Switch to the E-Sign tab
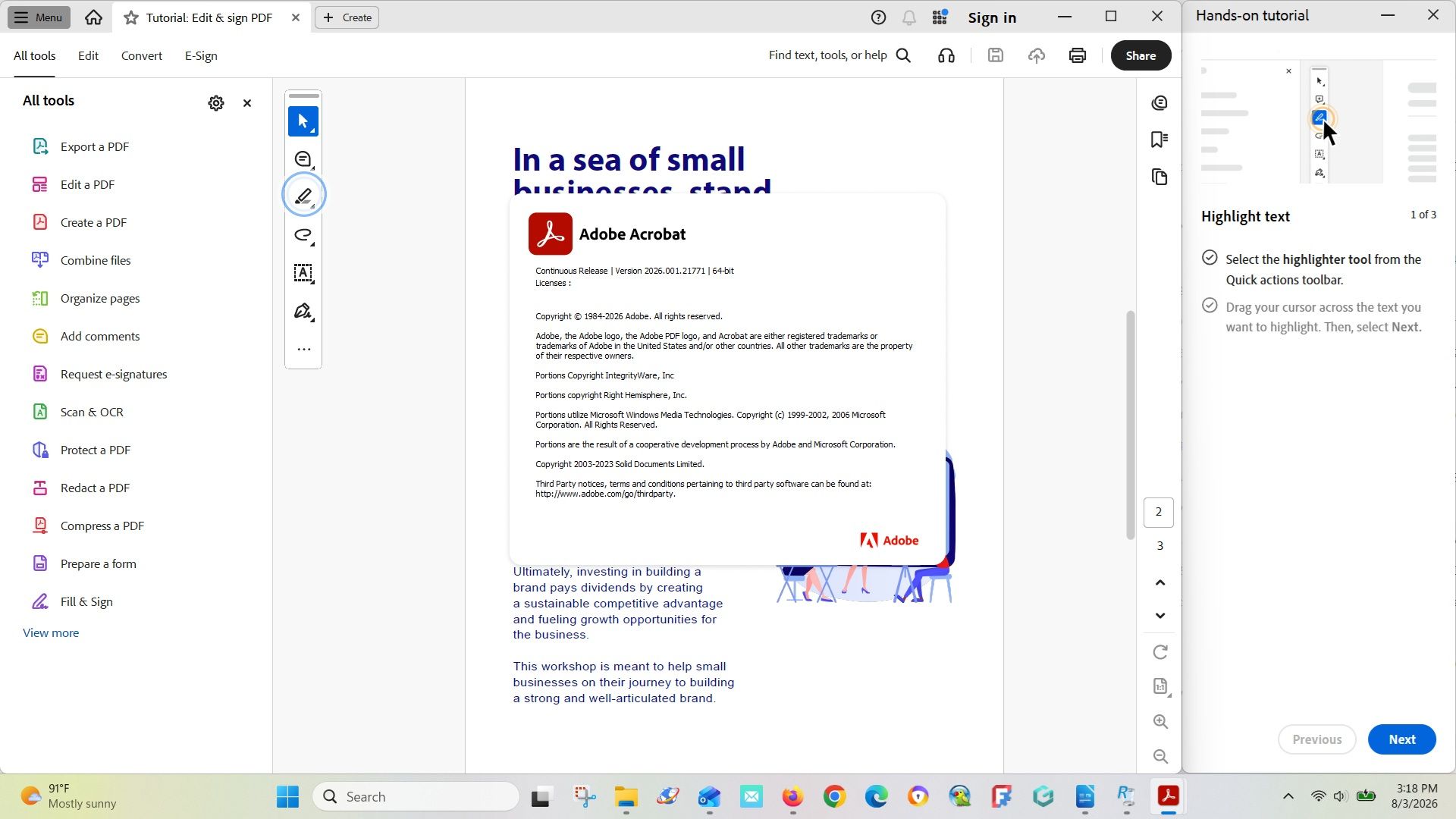 tap(201, 55)
